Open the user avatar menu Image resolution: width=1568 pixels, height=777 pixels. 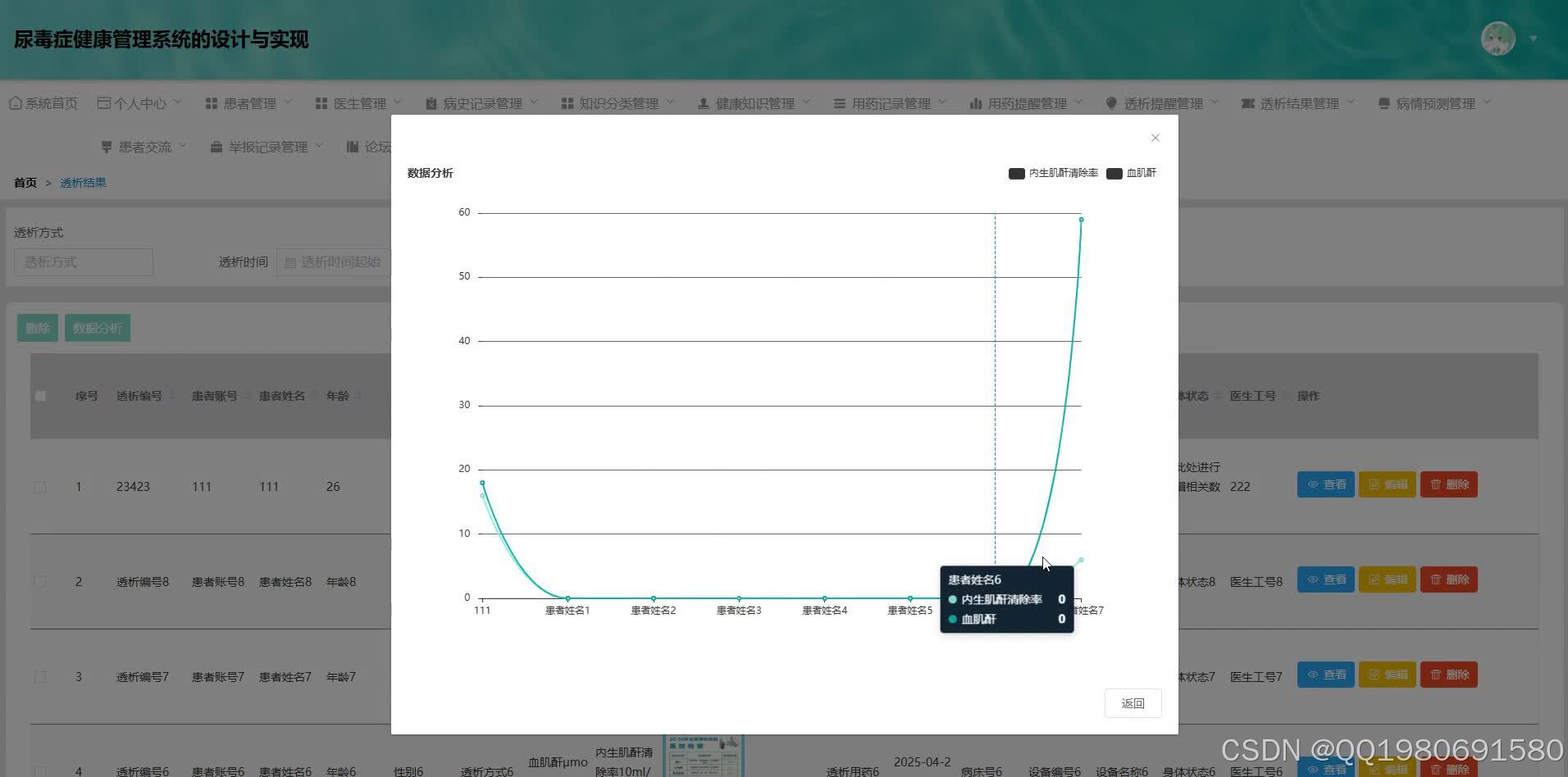coord(1497,39)
